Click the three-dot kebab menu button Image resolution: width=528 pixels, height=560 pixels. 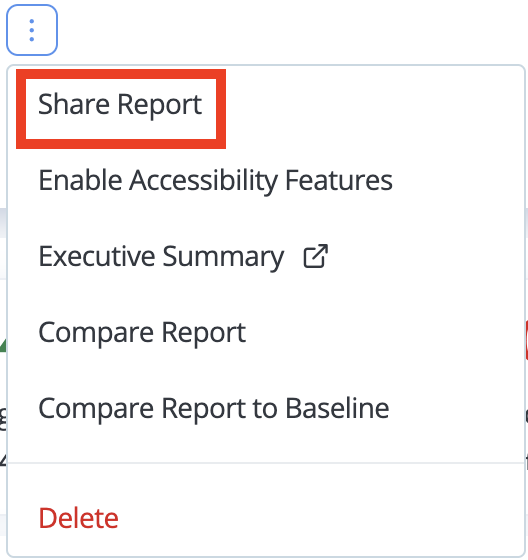32,30
